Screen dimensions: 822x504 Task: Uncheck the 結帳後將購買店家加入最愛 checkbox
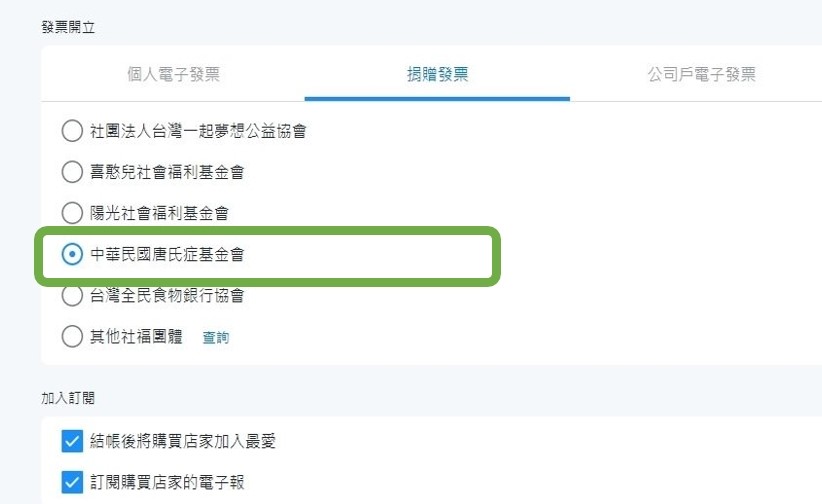point(72,441)
